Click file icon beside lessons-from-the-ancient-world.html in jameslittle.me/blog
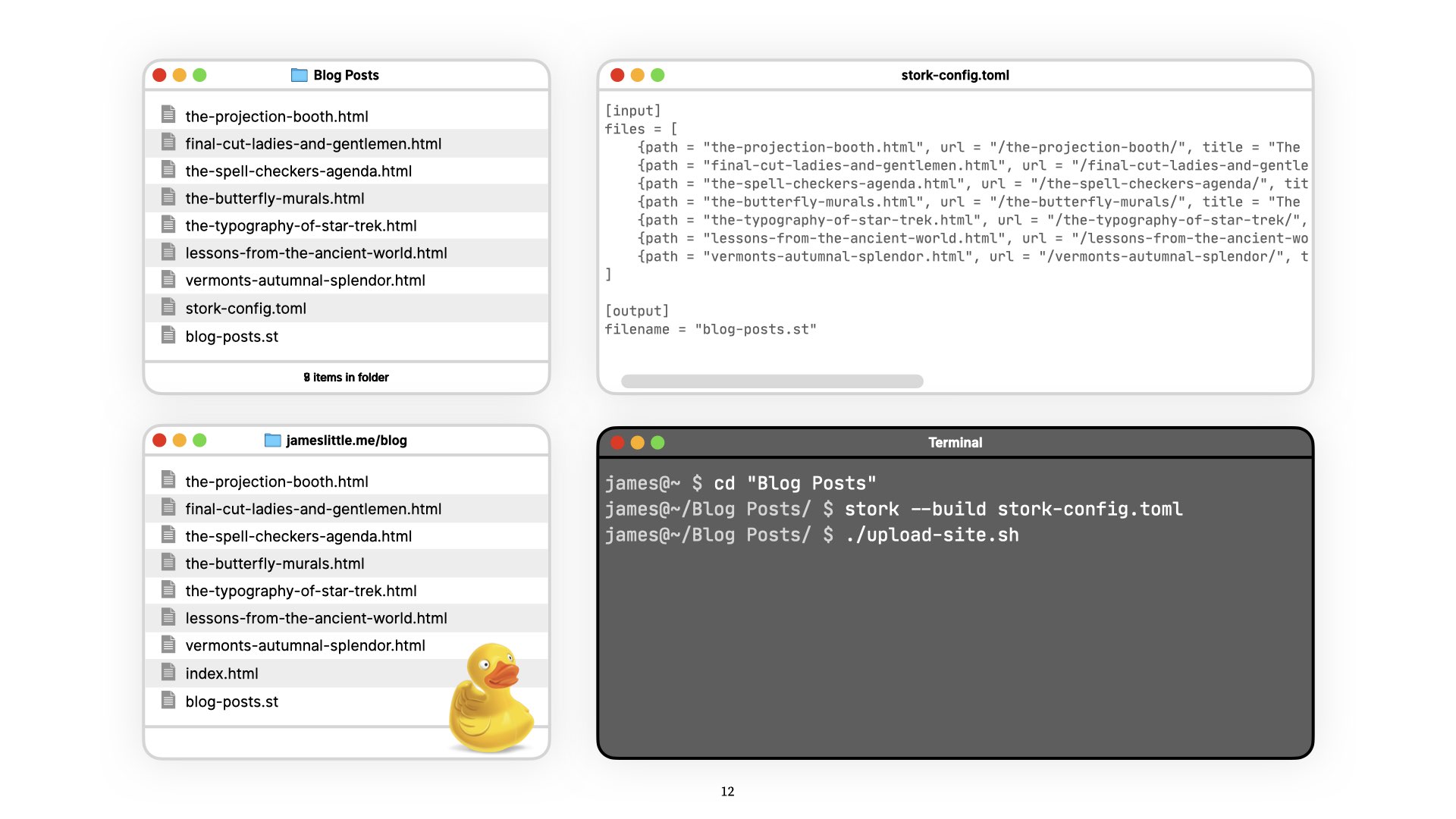Screen dimensions: 1456x819 tap(168, 617)
